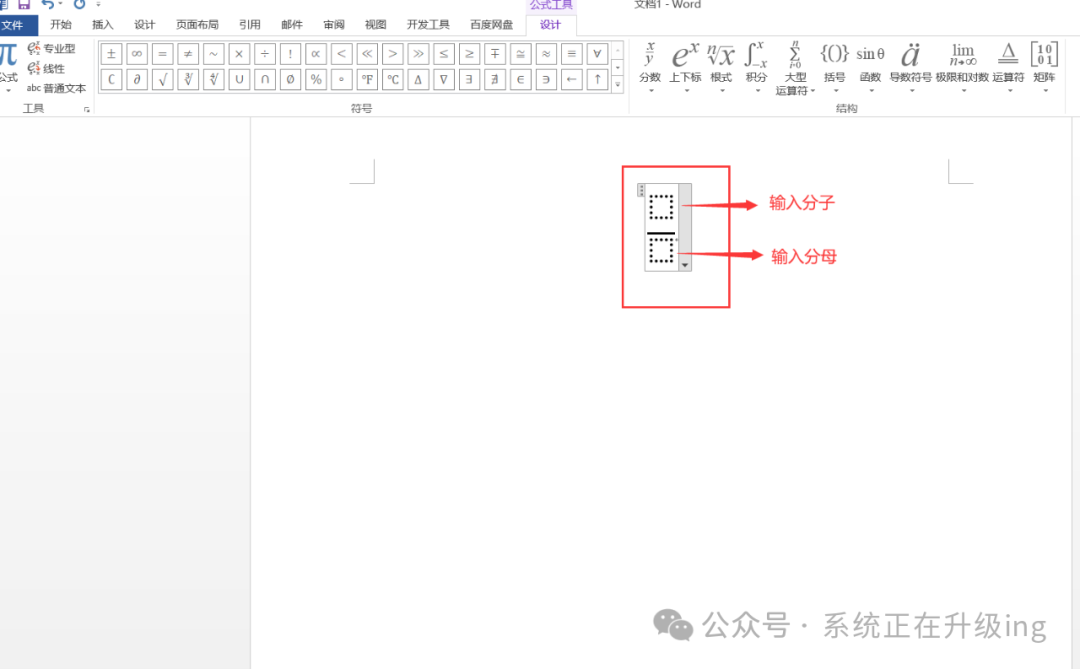Insert the for-all ∀ symbol

(597, 54)
